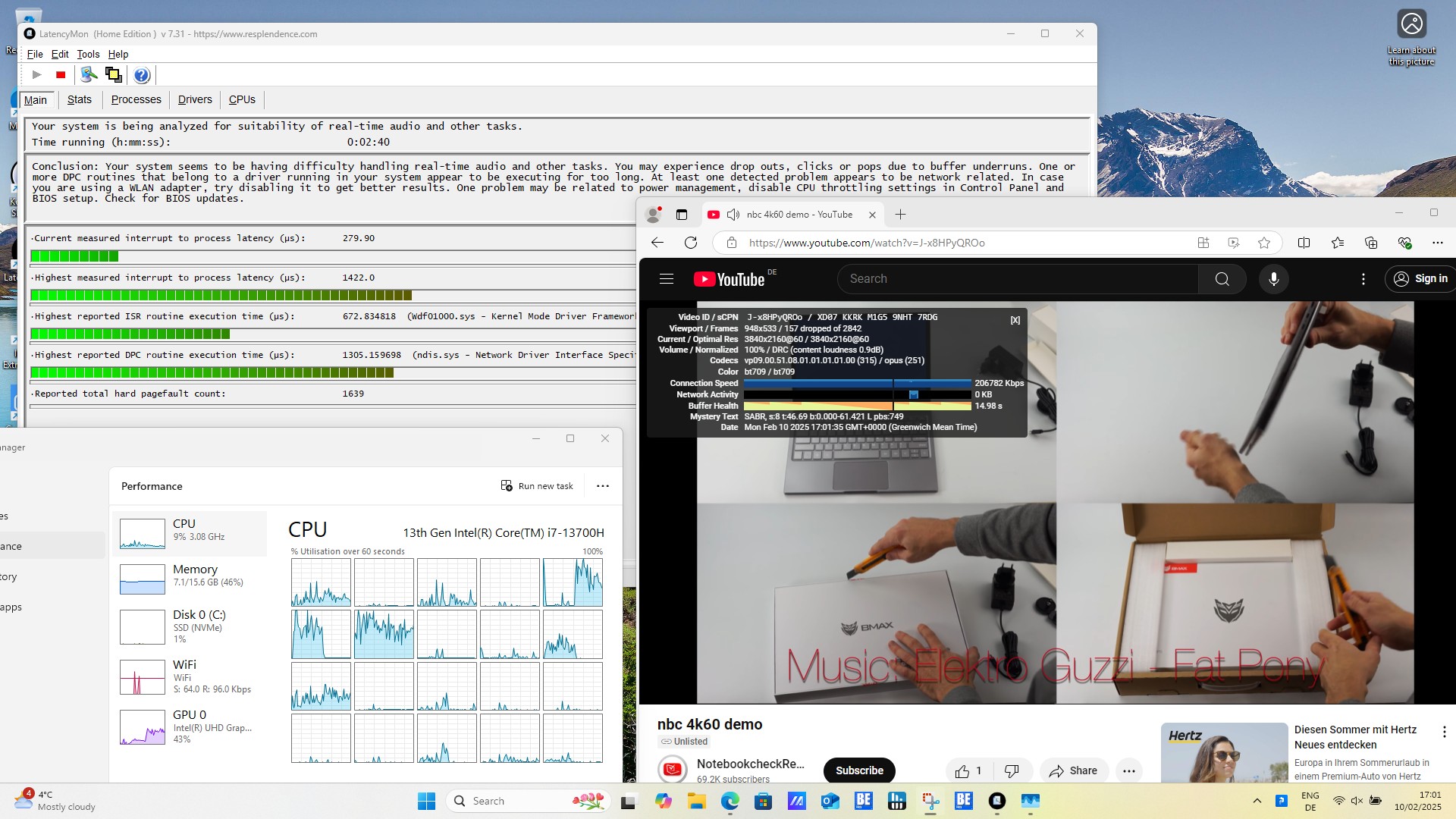
Task: Expand system tray hidden icons chevron
Action: tap(1257, 801)
